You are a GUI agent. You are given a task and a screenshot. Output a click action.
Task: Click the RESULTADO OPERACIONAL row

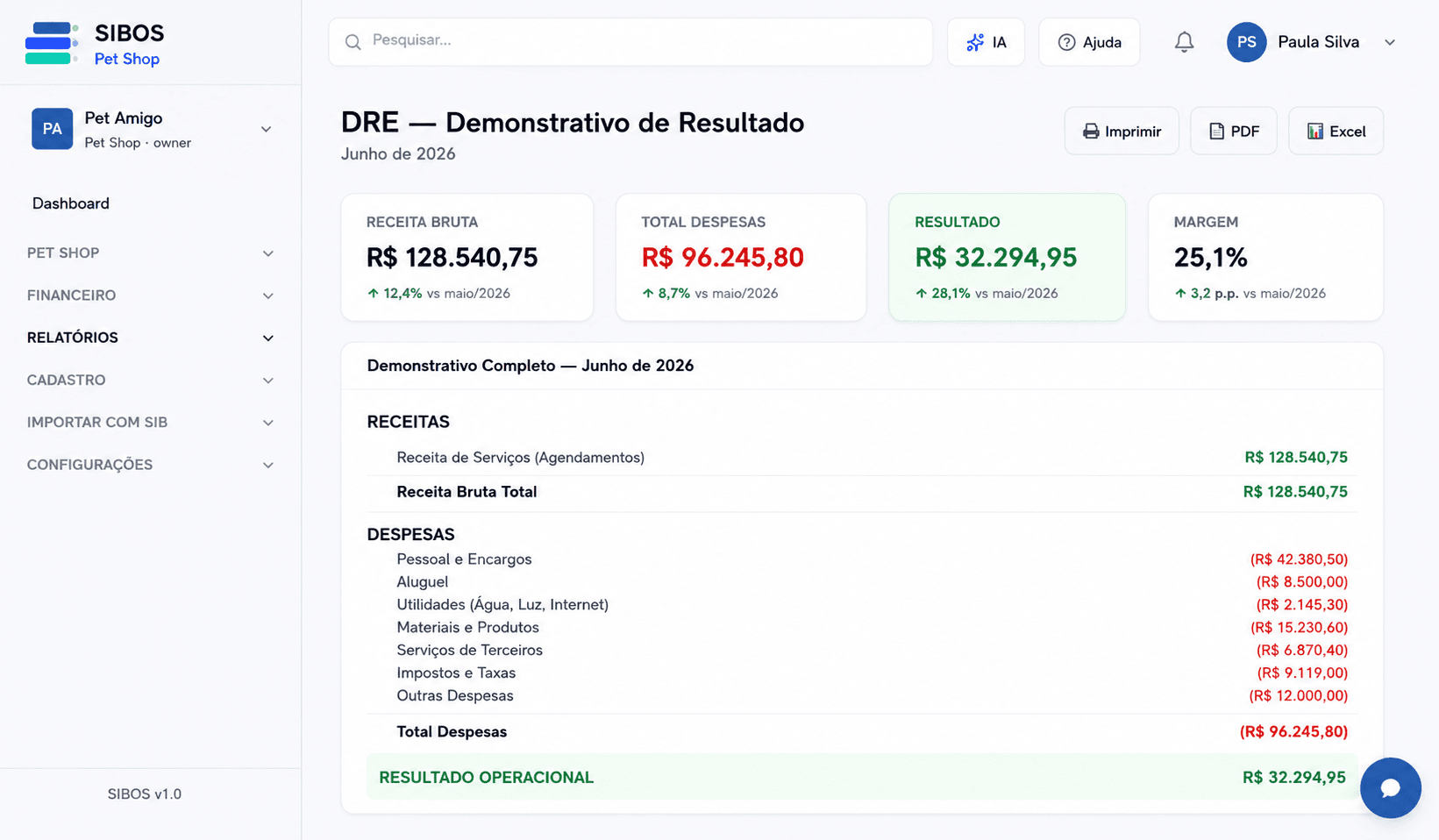click(862, 777)
